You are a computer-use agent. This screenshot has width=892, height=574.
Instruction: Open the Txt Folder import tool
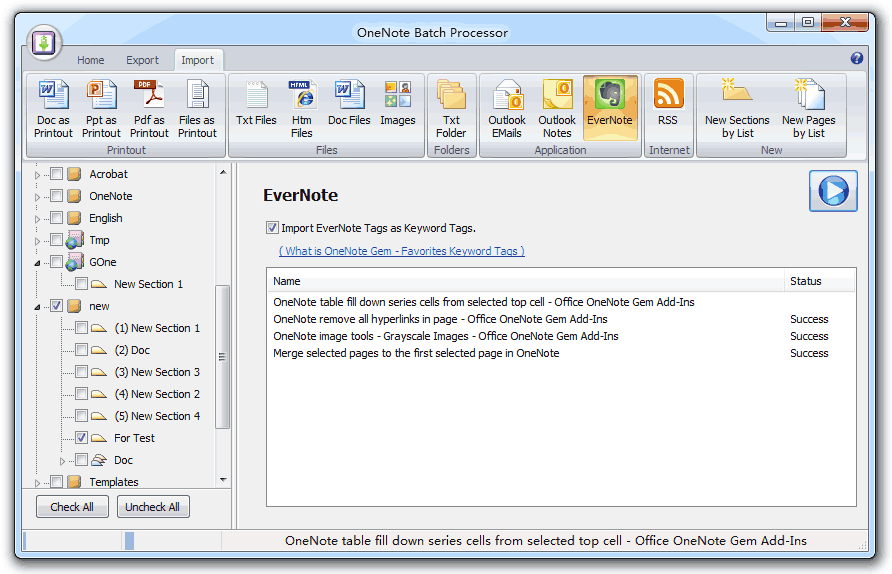pyautogui.click(x=451, y=109)
